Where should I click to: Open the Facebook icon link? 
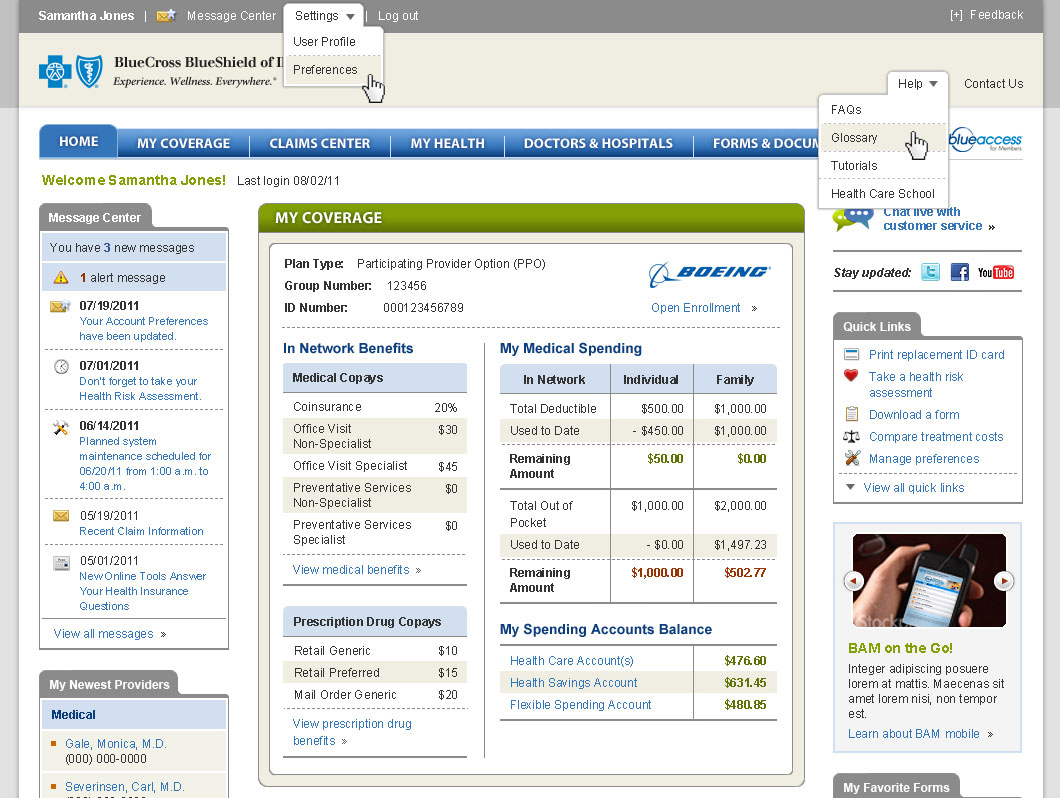(x=960, y=272)
